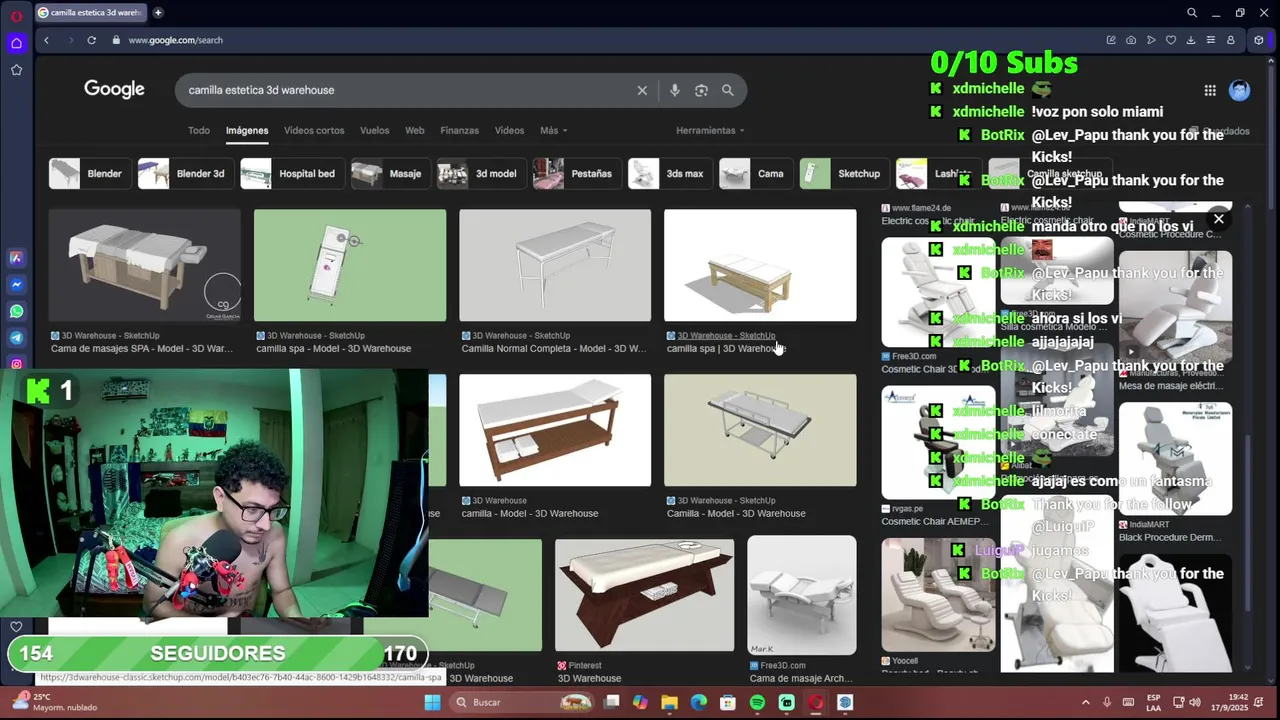
Task: Open the Opera extensions cube icon
Action: 1259,40
